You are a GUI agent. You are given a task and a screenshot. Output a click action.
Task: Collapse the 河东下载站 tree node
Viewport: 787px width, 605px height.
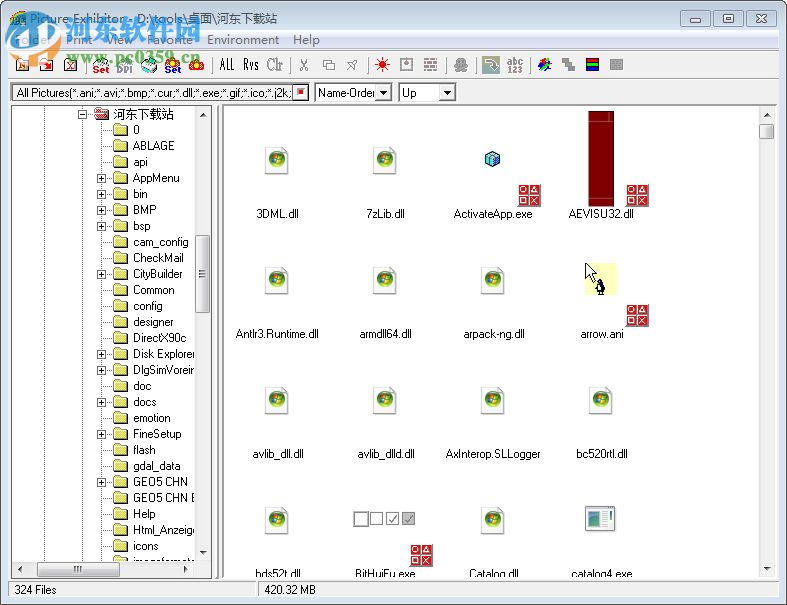83,114
